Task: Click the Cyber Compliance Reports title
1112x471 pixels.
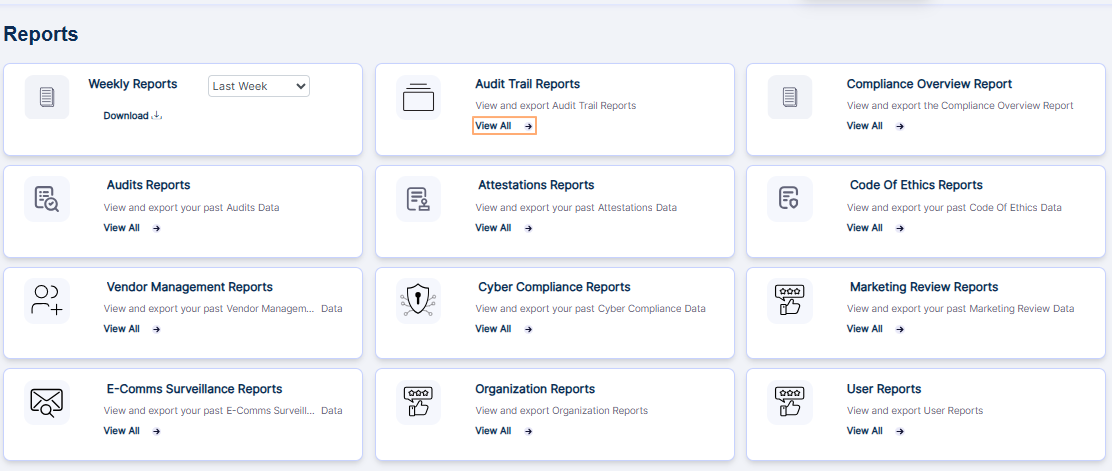Action: point(555,287)
